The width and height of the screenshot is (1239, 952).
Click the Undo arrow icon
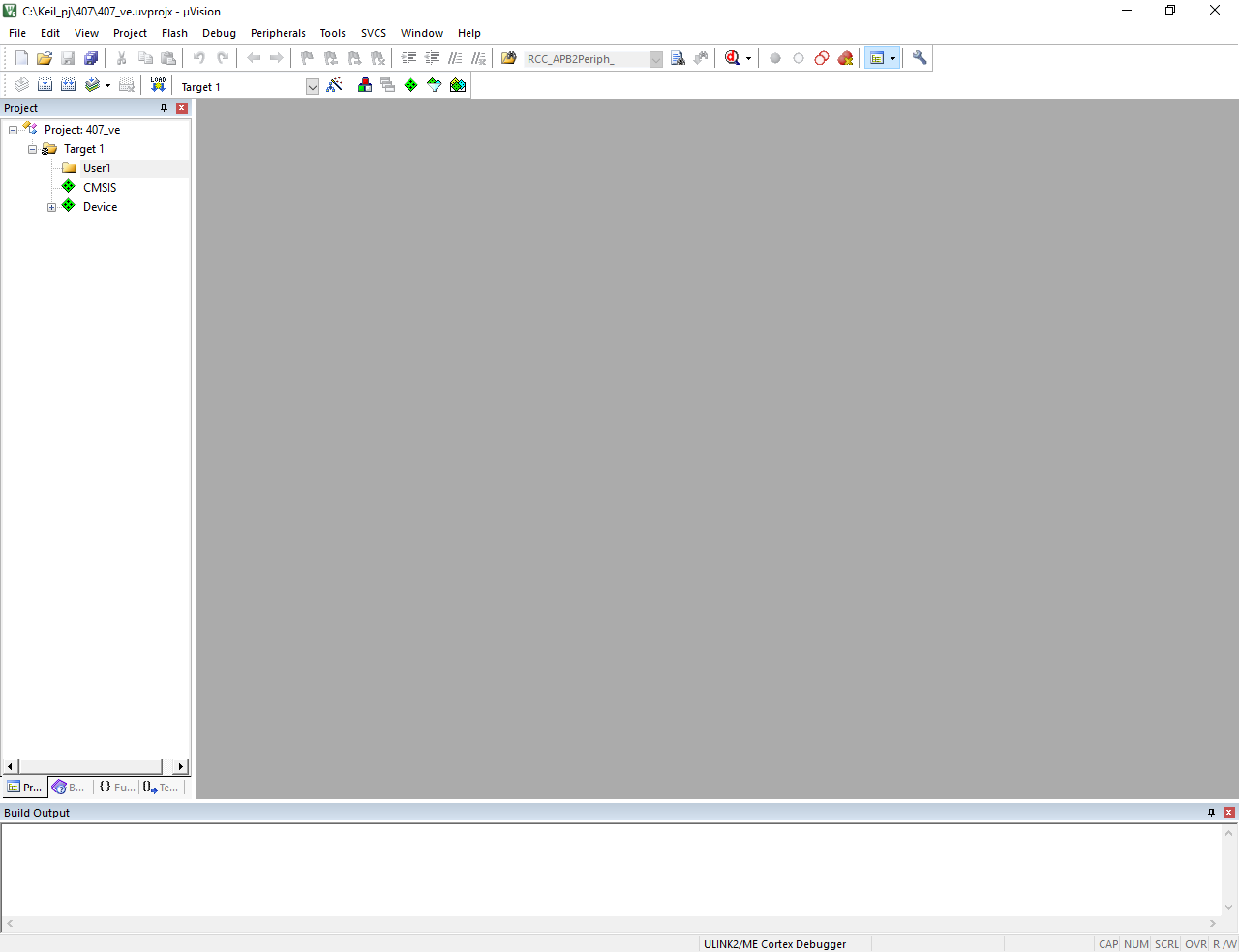199,58
